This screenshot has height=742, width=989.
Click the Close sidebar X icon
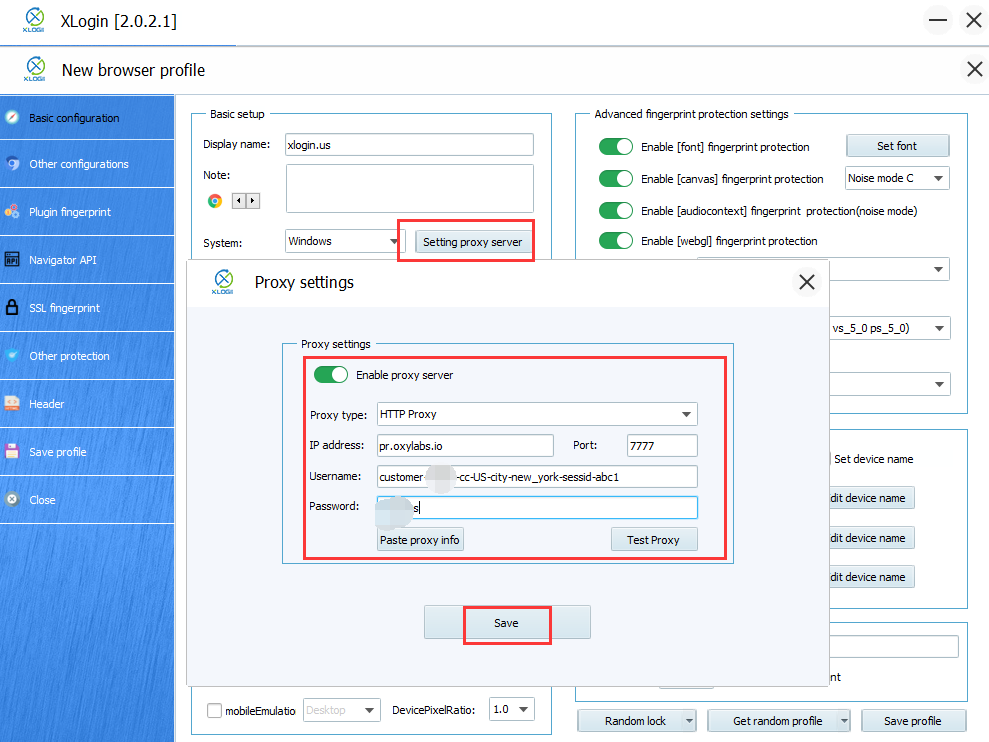[12, 499]
